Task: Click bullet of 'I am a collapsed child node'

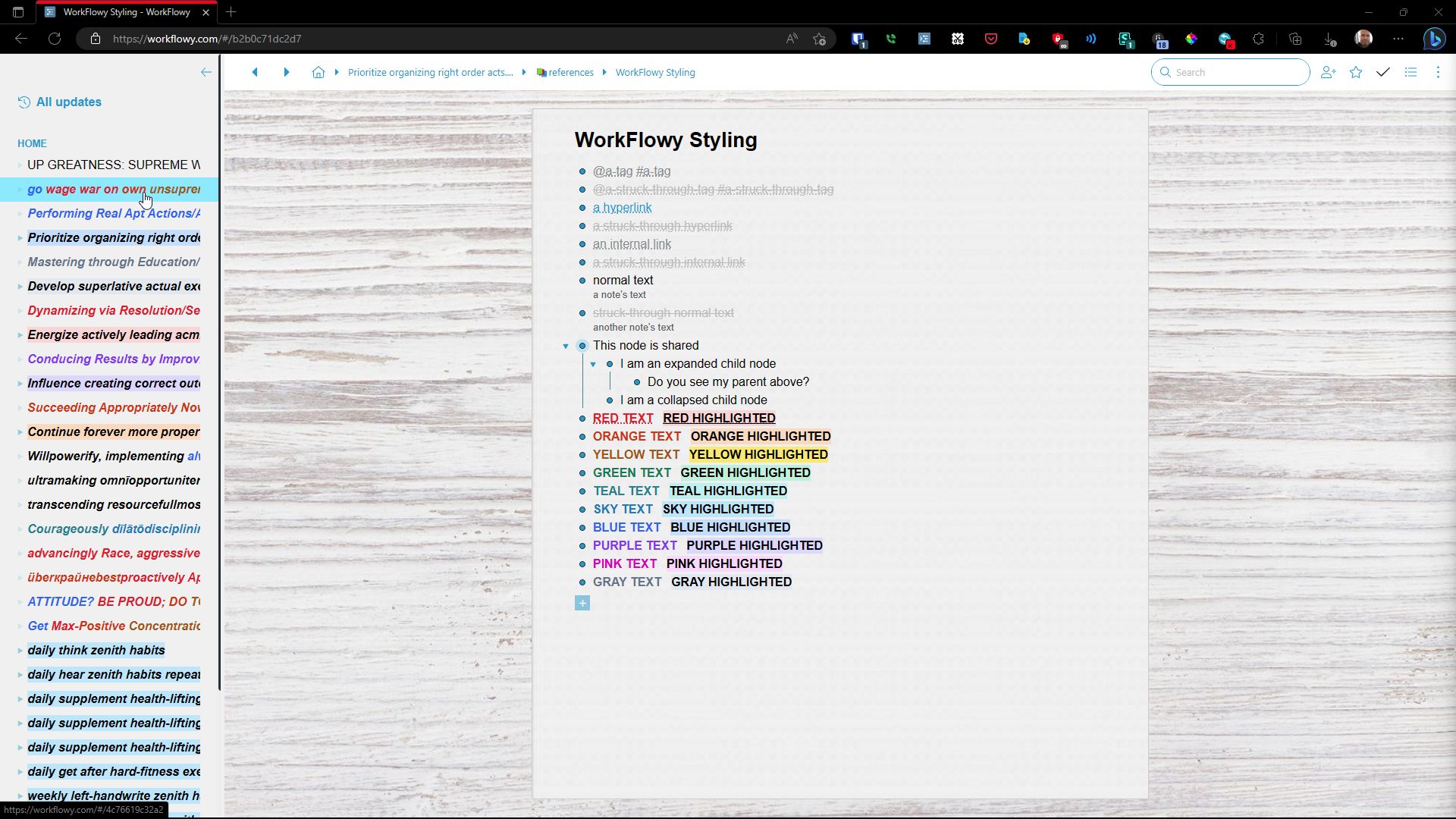Action: 610,400
